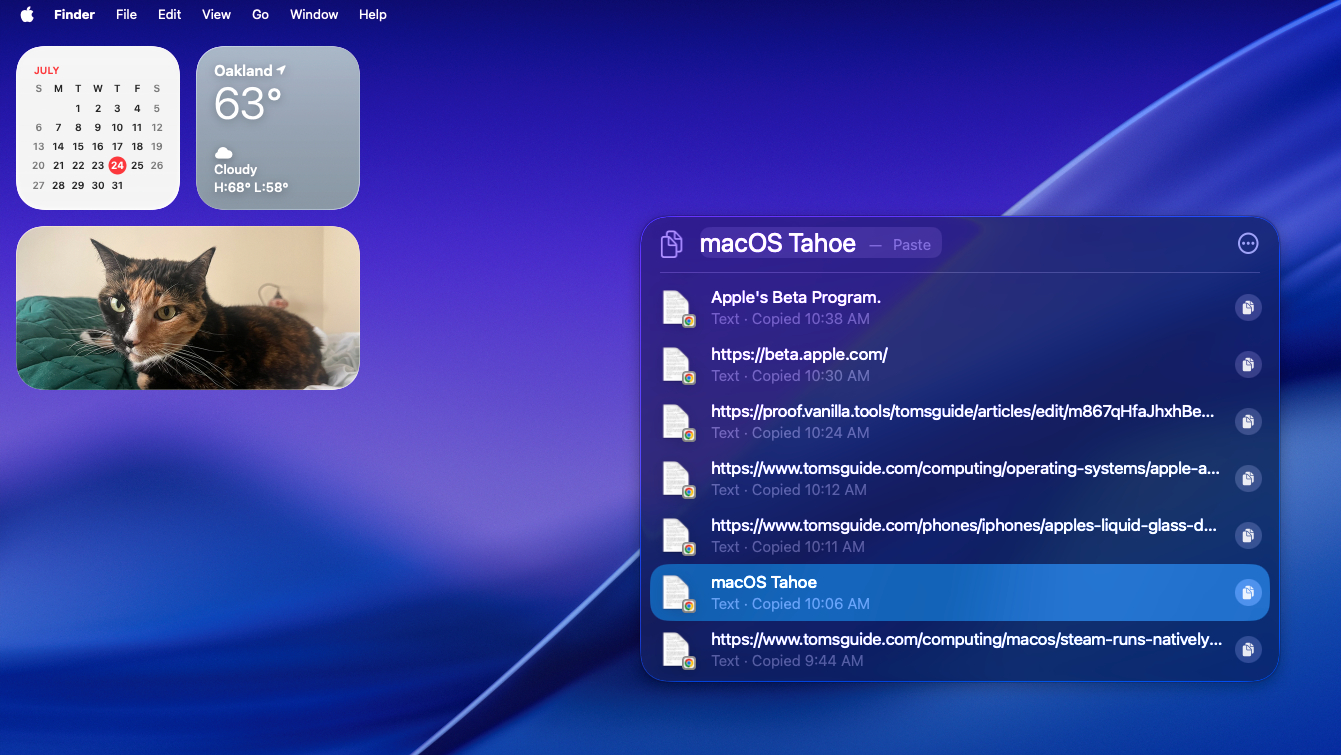Open the Go menu
This screenshot has width=1341, height=755.
pyautogui.click(x=260, y=14)
